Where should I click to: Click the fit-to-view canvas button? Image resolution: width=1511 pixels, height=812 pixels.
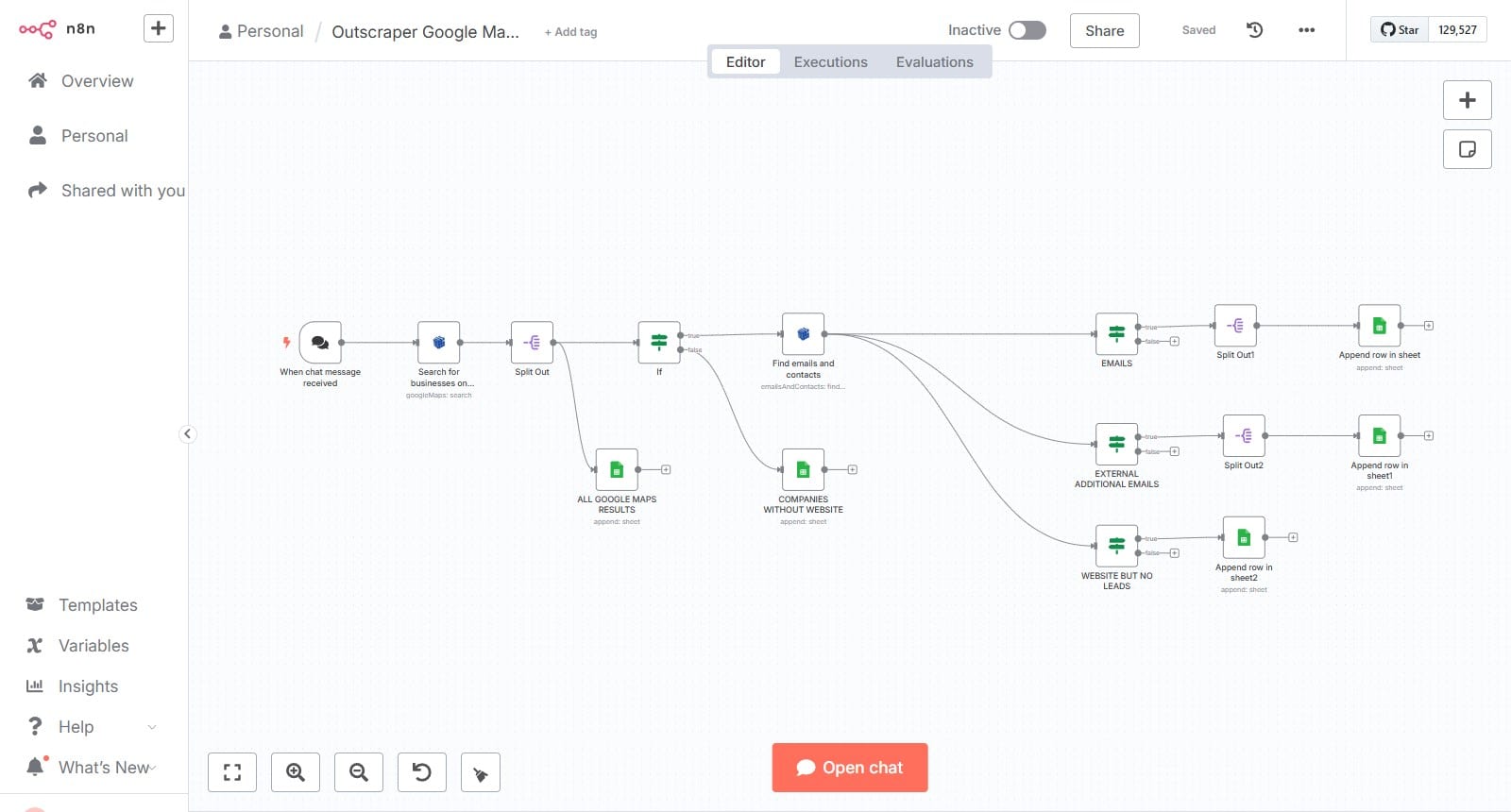click(x=232, y=772)
